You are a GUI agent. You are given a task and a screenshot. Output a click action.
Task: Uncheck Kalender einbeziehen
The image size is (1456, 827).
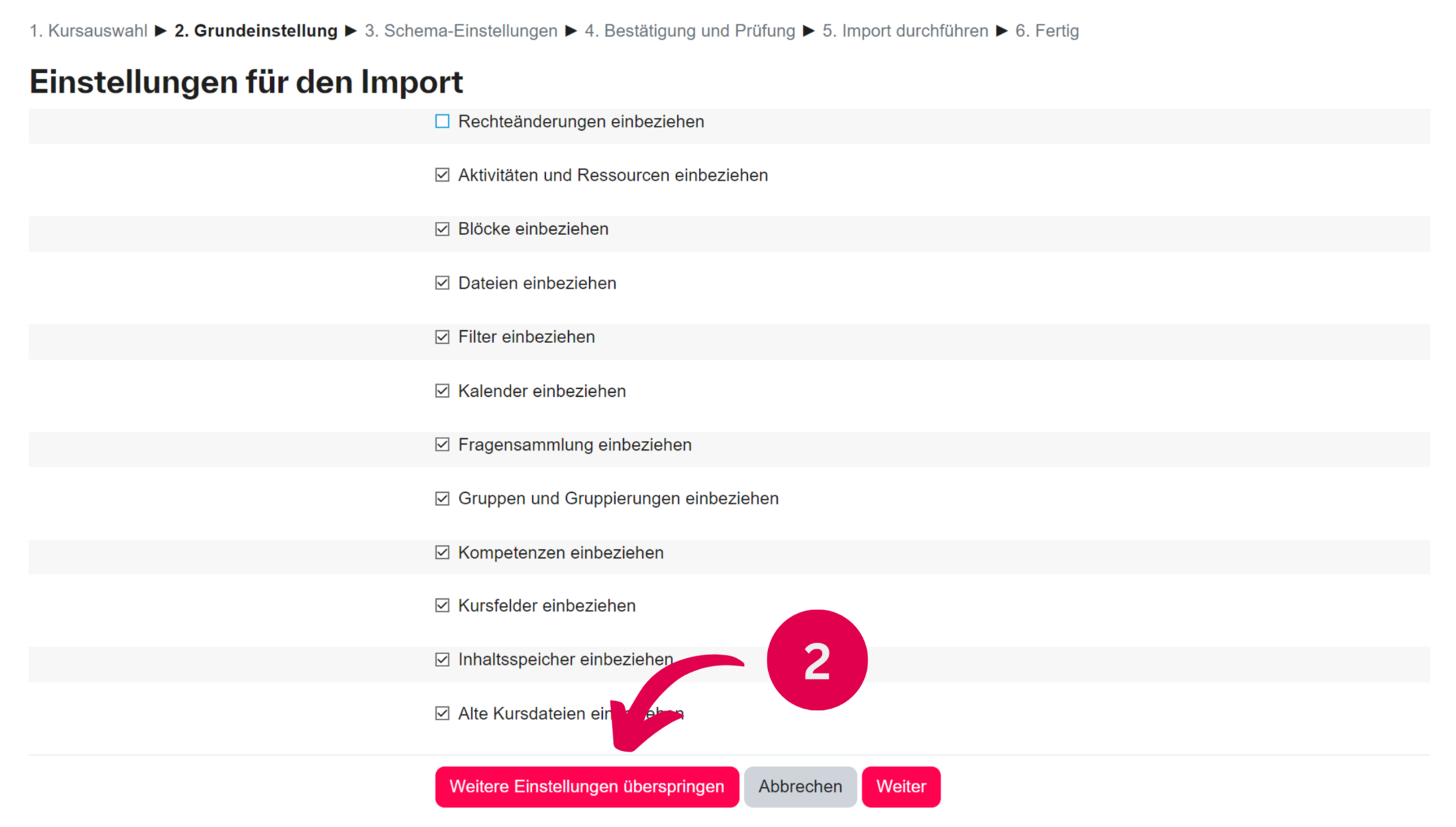point(442,391)
